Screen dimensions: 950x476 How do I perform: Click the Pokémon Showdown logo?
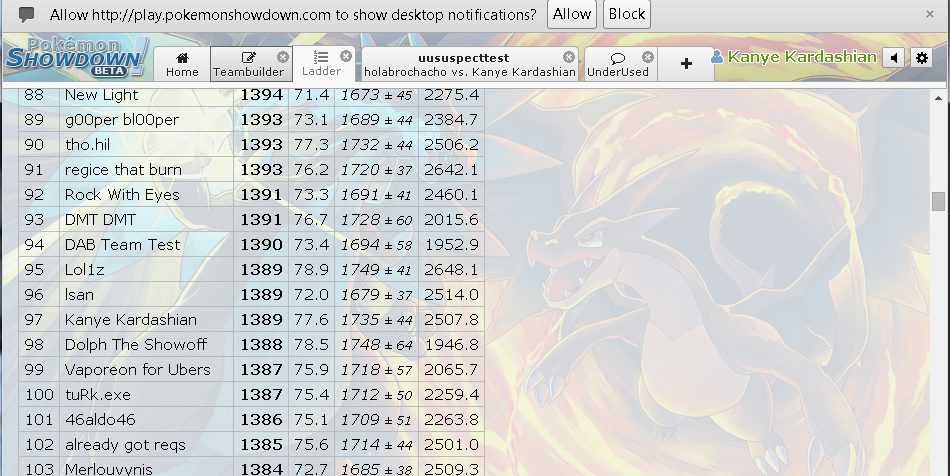pos(77,58)
